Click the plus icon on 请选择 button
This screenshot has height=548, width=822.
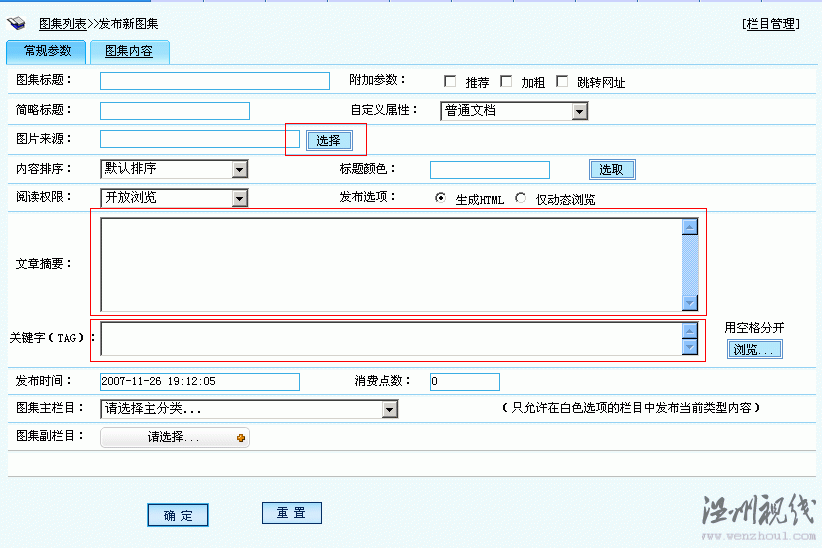pos(240,438)
